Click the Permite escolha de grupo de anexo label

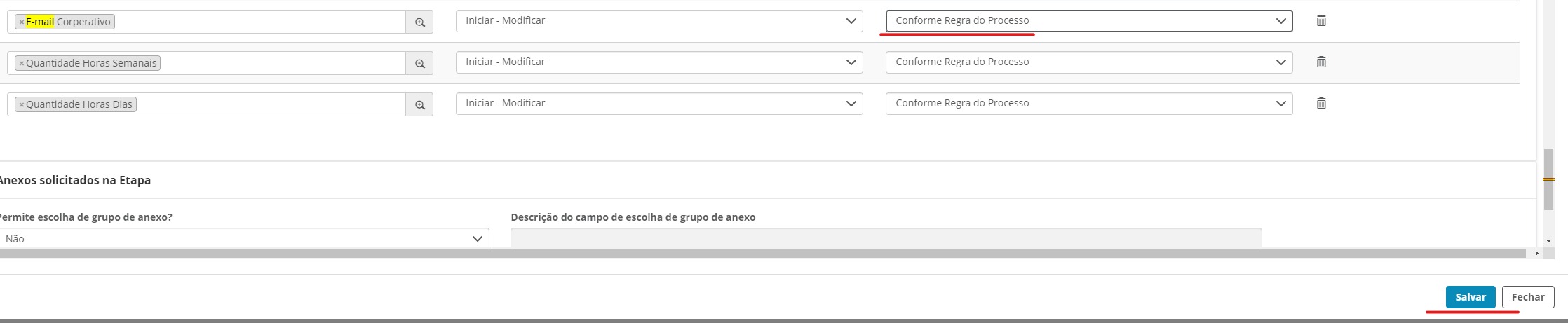85,217
